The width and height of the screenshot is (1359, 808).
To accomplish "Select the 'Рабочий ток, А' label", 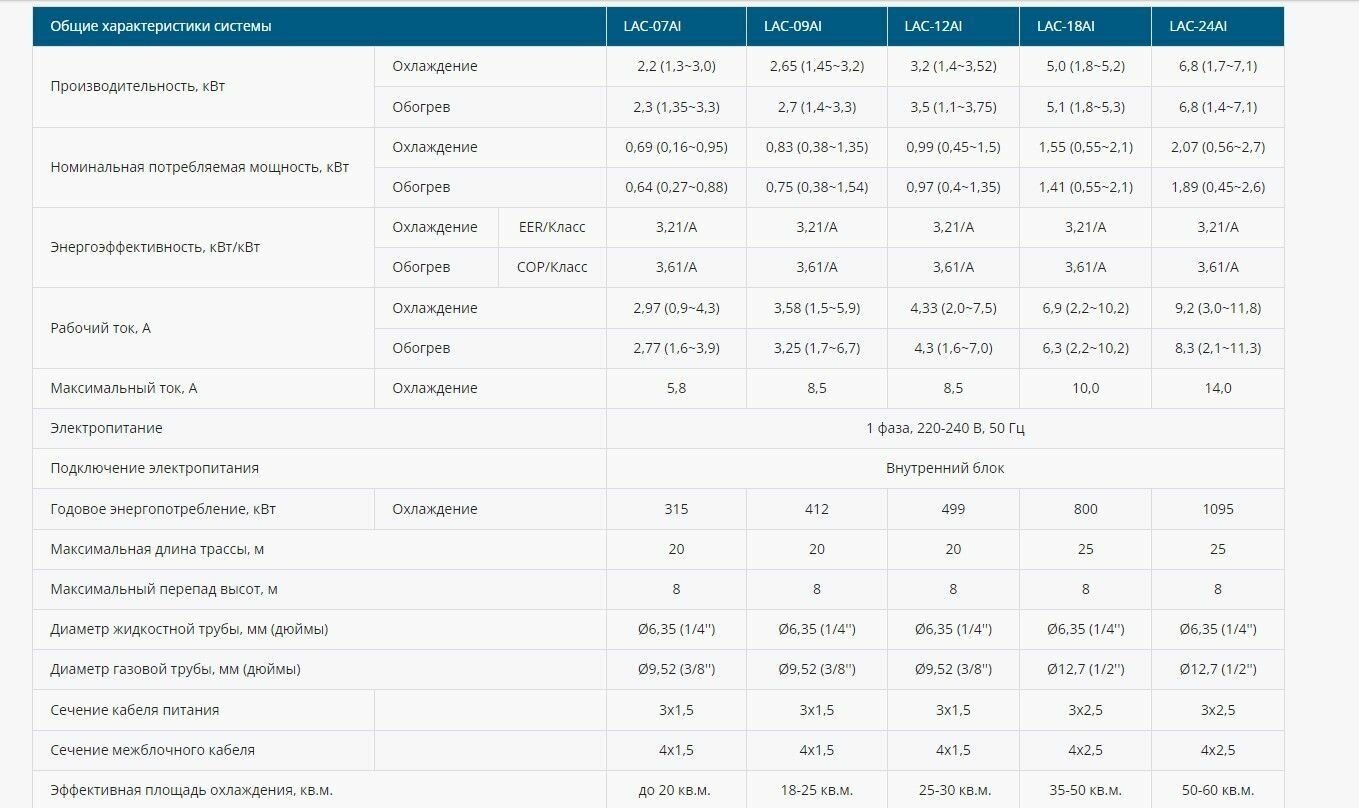I will click(100, 328).
